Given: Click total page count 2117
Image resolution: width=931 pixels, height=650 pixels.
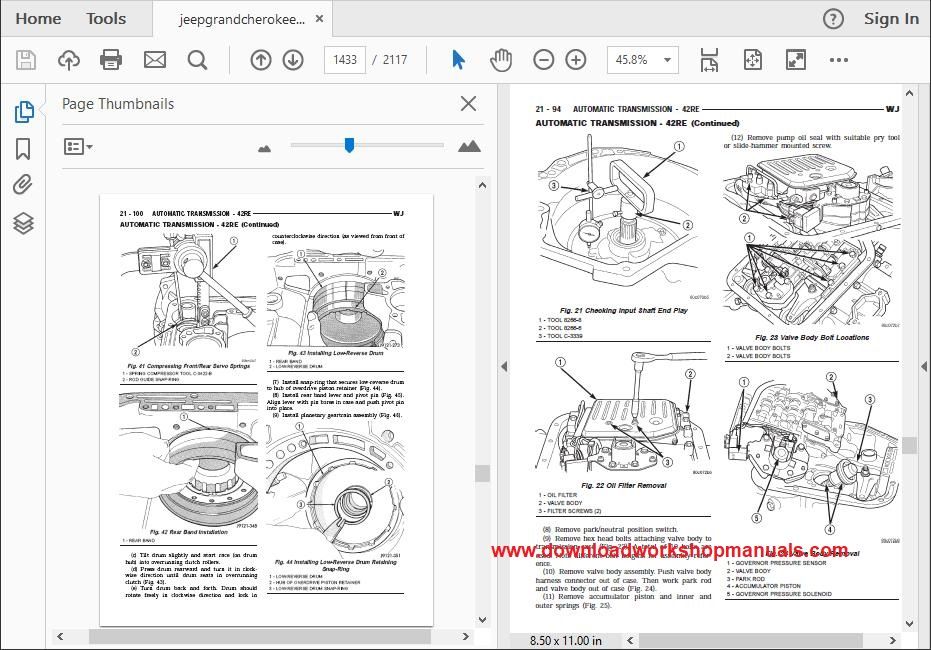Looking at the screenshot, I should (395, 60).
